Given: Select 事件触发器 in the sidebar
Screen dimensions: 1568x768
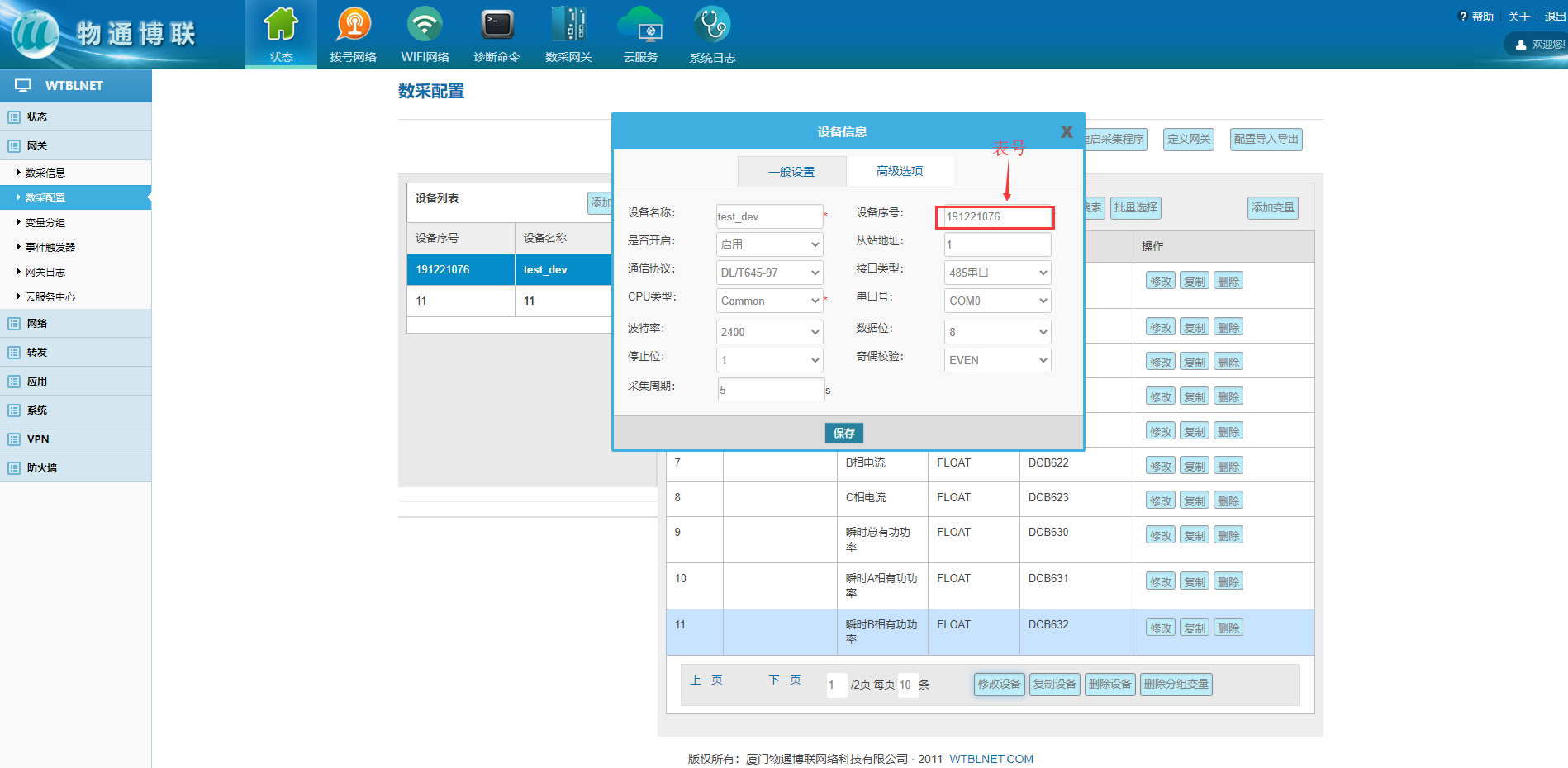Looking at the screenshot, I should tap(50, 248).
